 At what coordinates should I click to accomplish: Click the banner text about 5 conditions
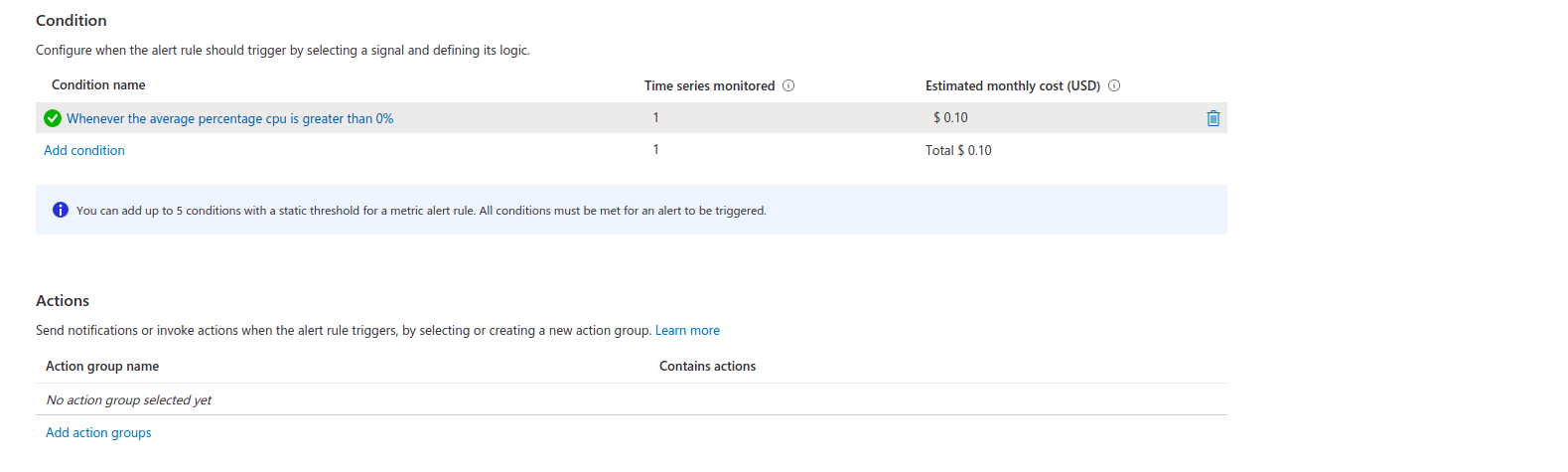[421, 211]
